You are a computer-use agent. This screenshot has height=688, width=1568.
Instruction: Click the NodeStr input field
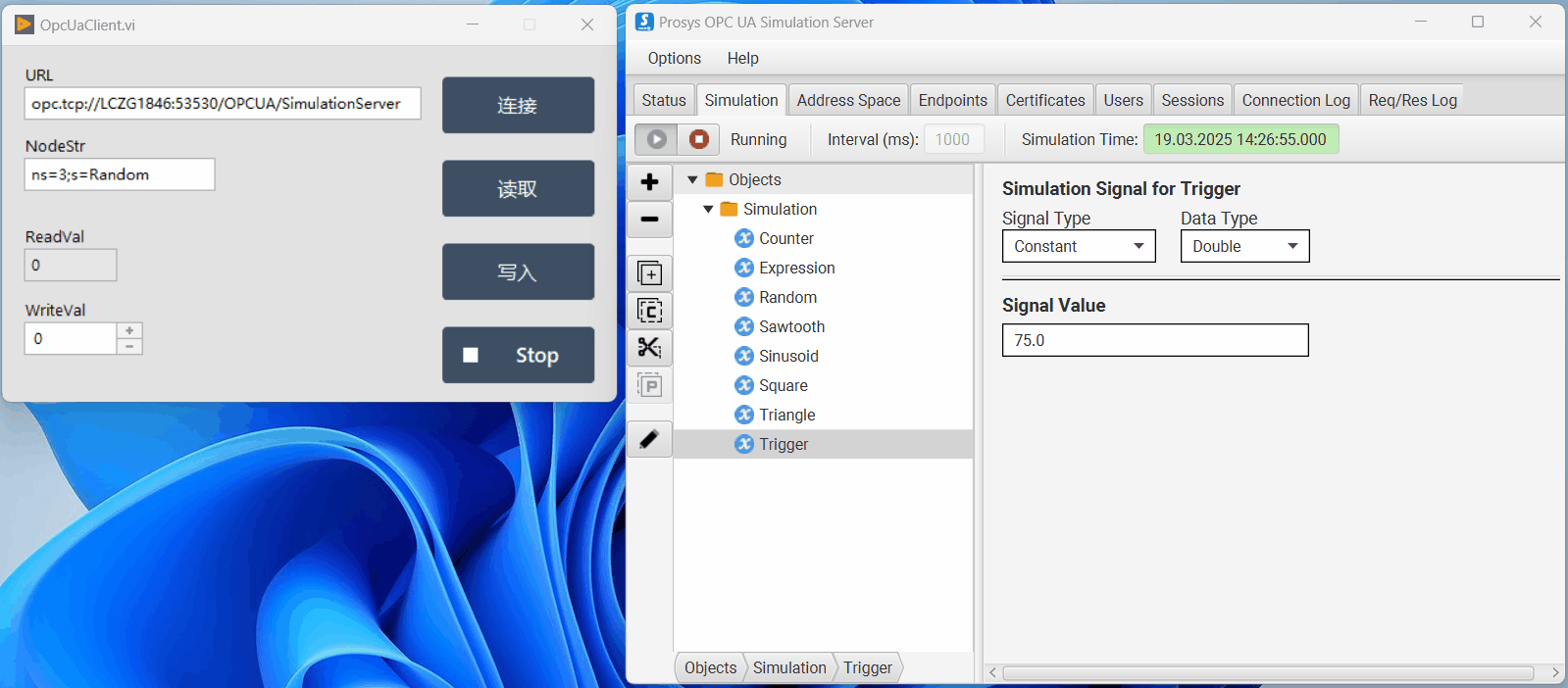pyautogui.click(x=120, y=174)
